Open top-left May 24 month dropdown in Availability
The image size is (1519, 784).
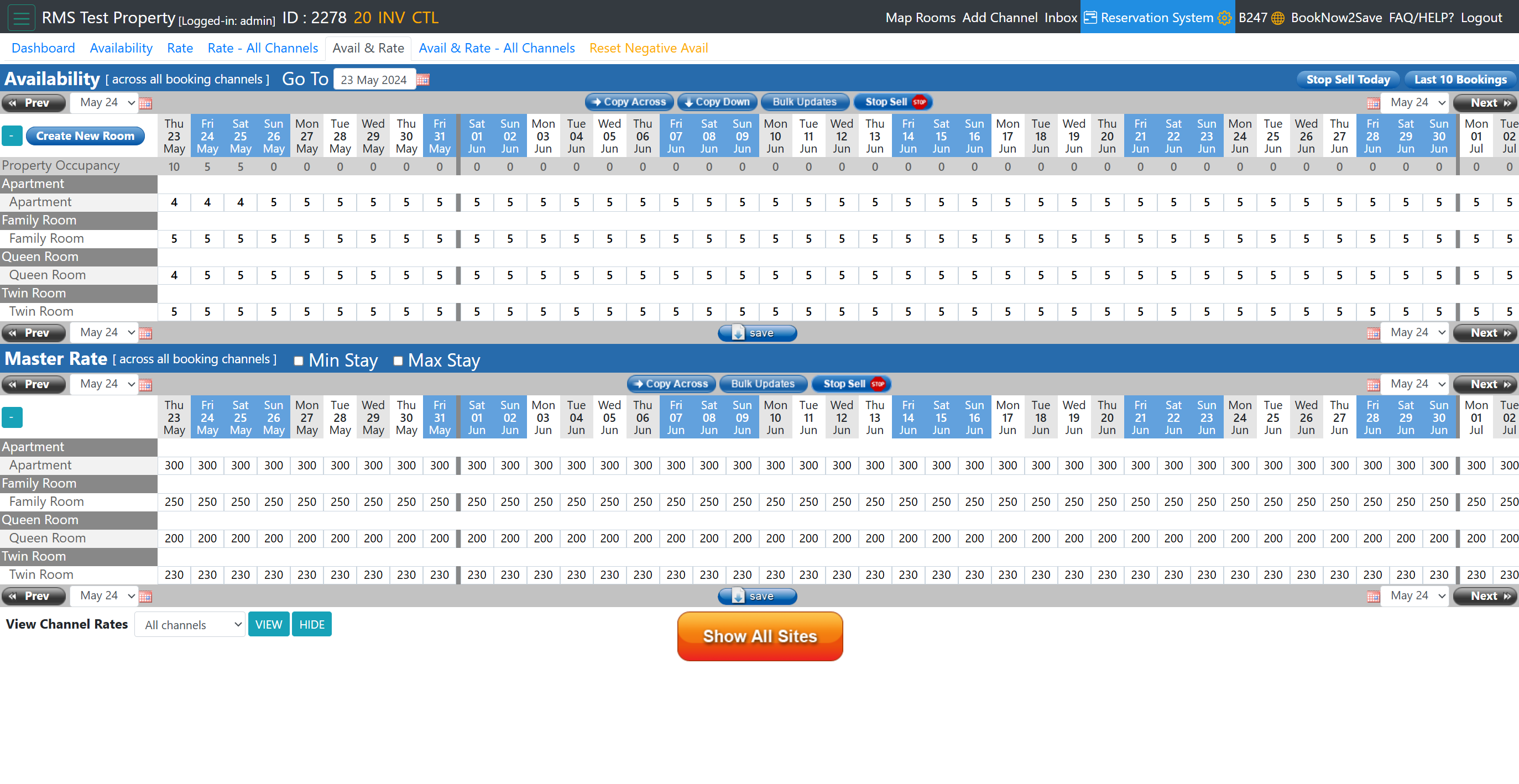coord(105,103)
